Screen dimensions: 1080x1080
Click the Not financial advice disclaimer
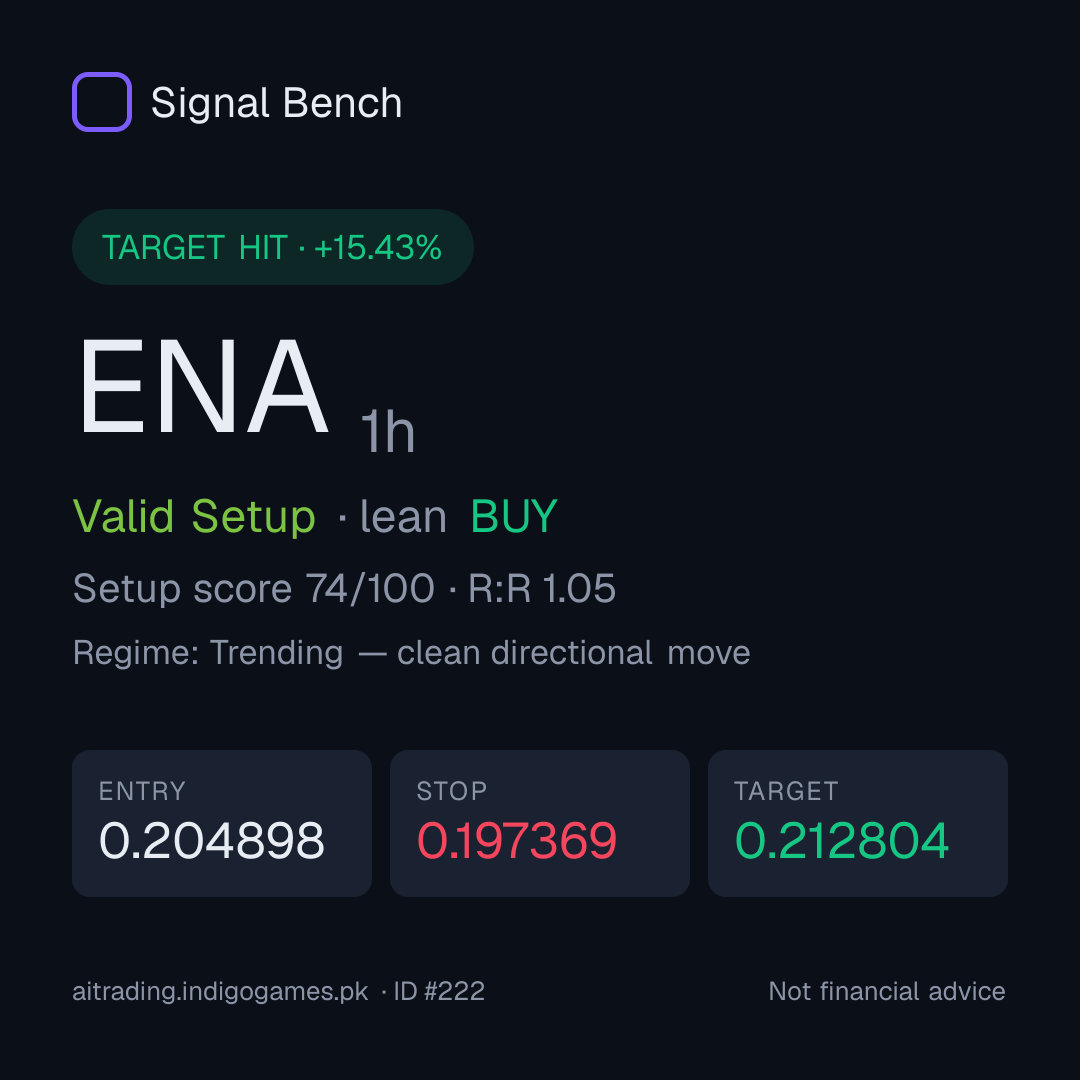pyautogui.click(x=887, y=992)
